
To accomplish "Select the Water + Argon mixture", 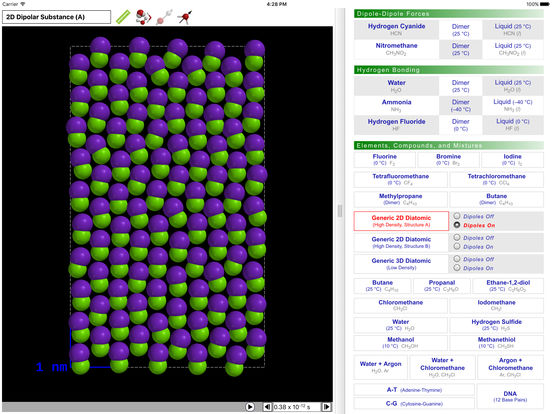I will click(x=380, y=367).
